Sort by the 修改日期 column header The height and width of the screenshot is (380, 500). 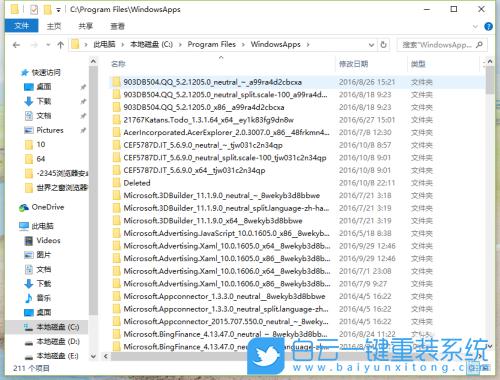pos(354,64)
